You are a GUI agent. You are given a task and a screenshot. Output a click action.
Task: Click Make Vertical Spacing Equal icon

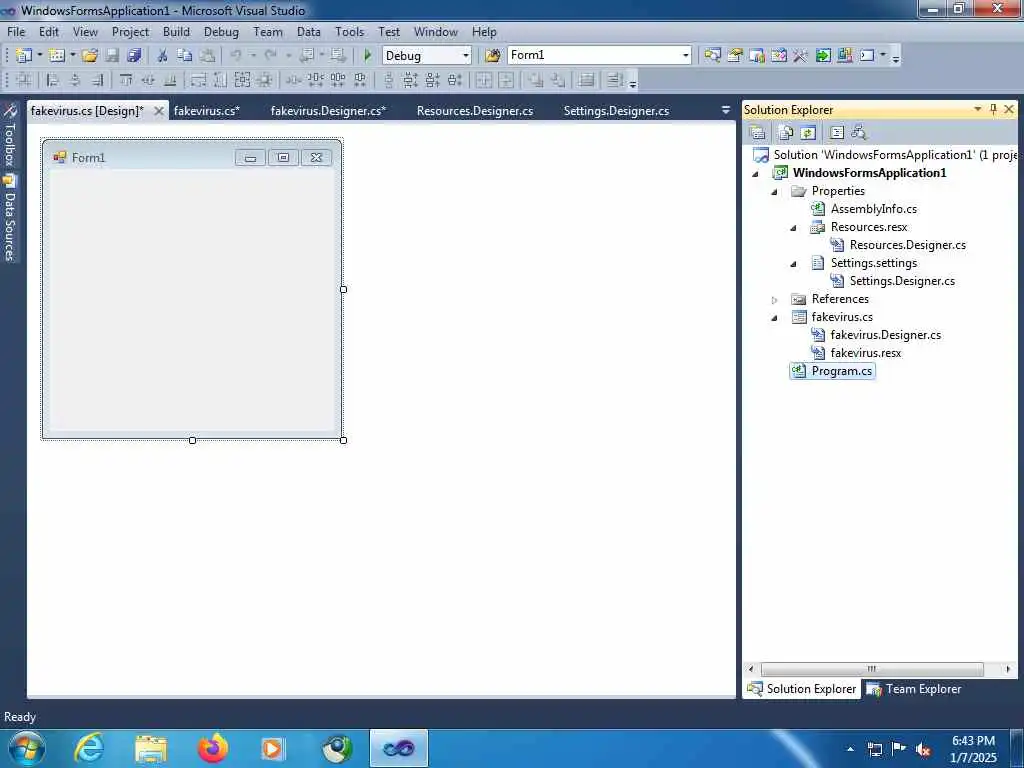389,80
